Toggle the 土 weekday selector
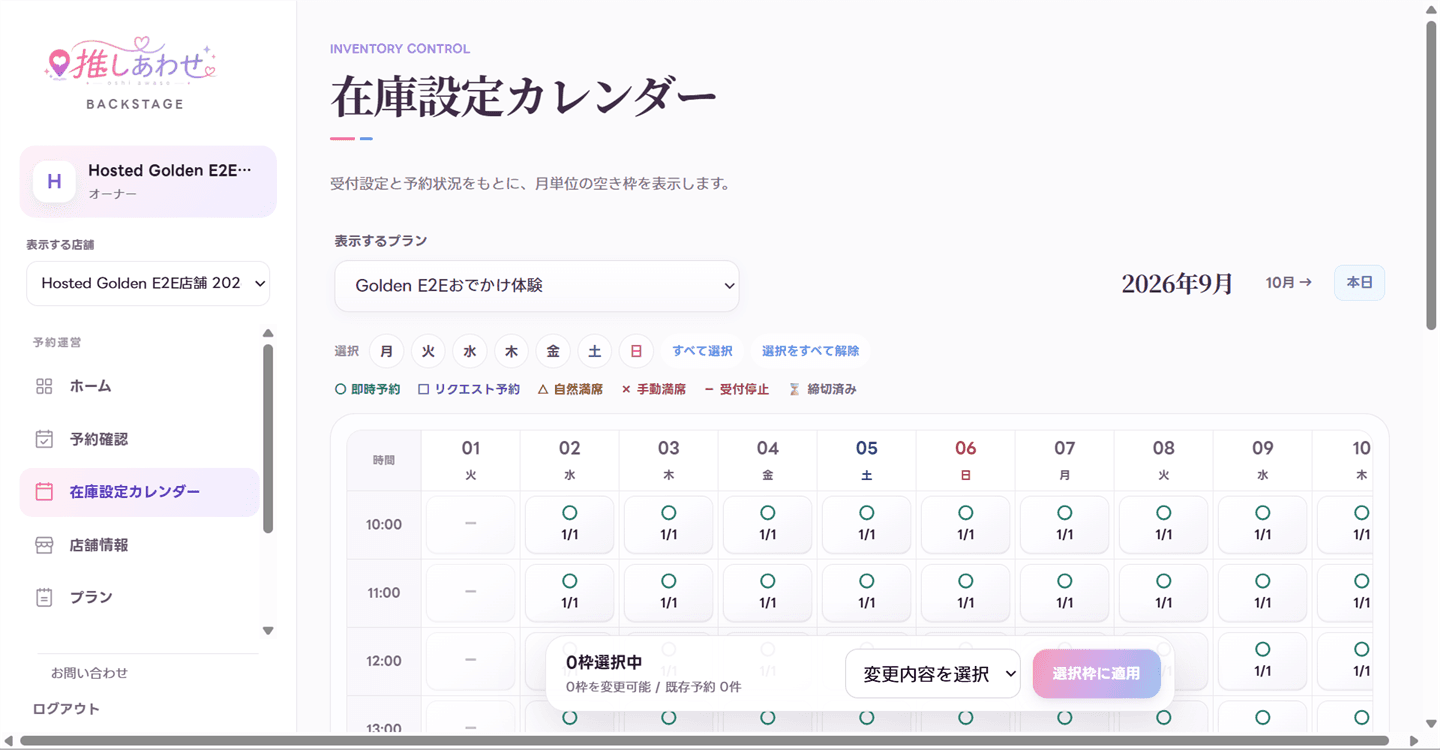Image resolution: width=1440 pixels, height=750 pixels. tap(594, 351)
